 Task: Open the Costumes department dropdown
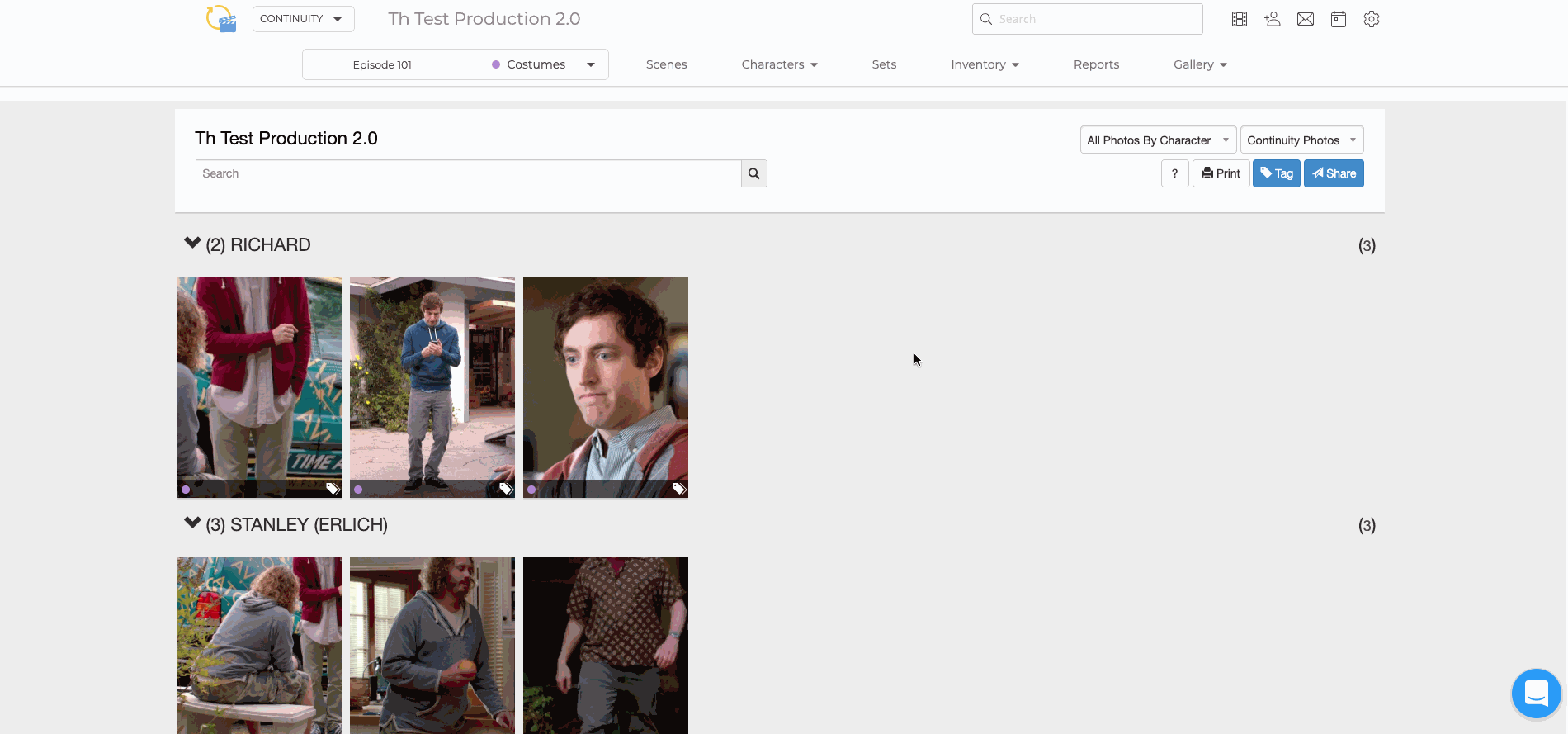[x=543, y=64]
